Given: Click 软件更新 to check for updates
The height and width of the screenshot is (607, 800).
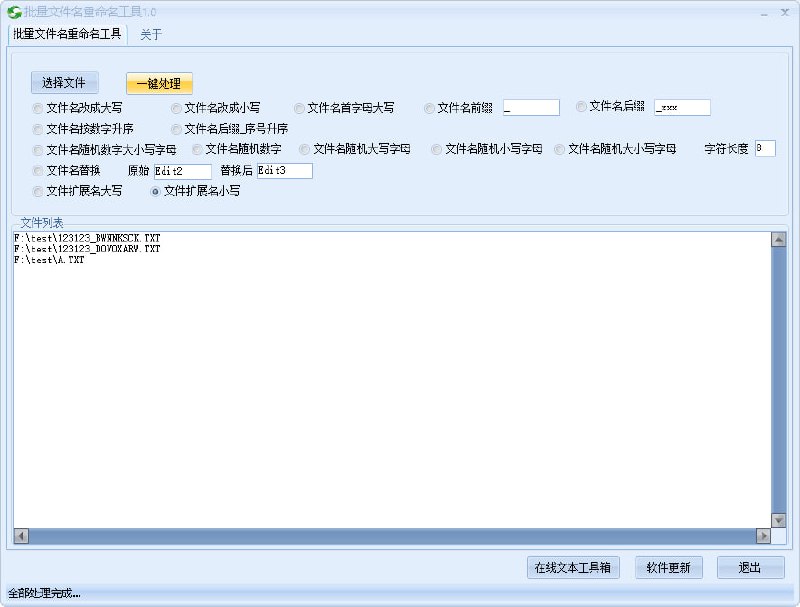Looking at the screenshot, I should 668,566.
